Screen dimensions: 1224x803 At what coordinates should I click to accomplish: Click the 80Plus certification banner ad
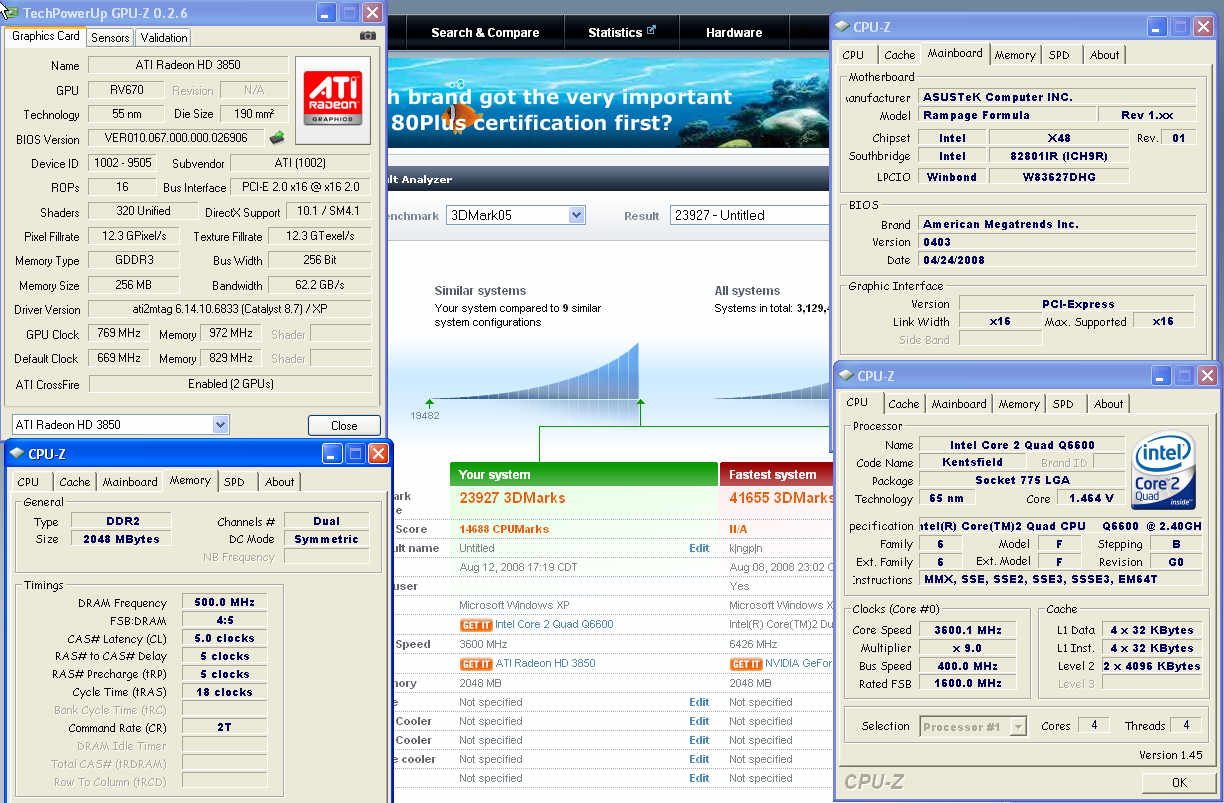[608, 101]
